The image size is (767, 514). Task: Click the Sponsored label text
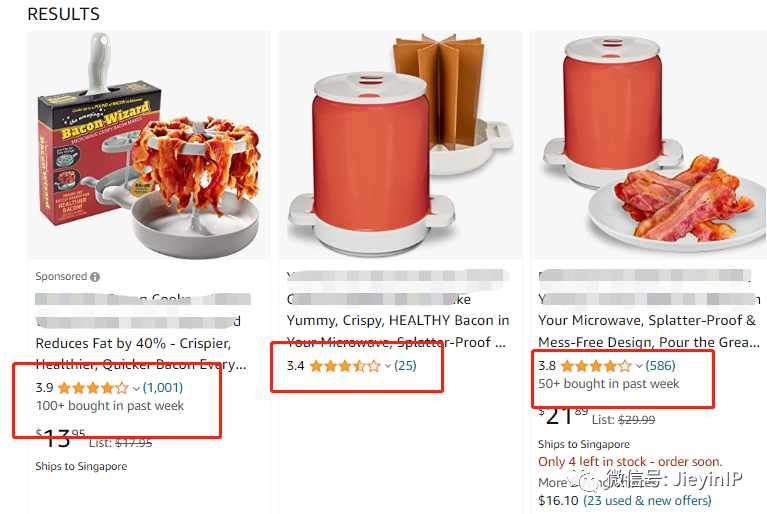click(61, 276)
